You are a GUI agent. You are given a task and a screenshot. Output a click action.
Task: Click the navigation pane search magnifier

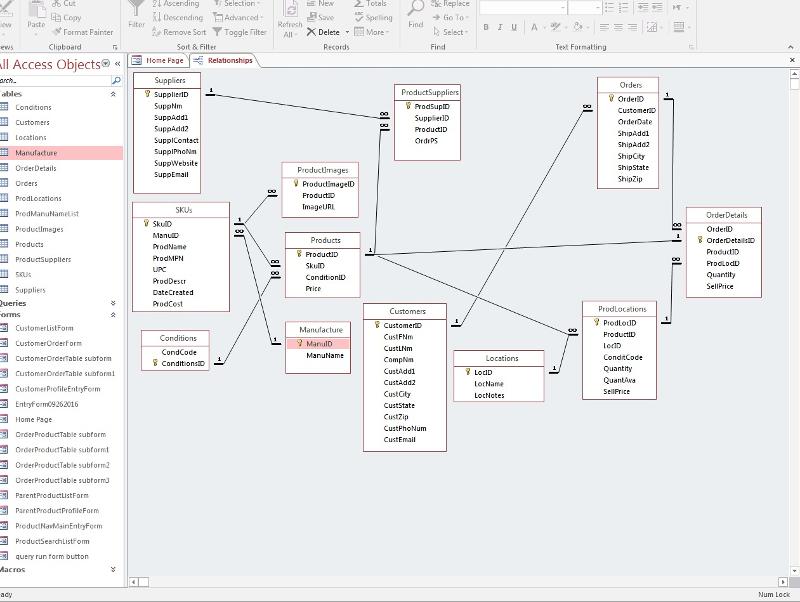tap(116, 80)
